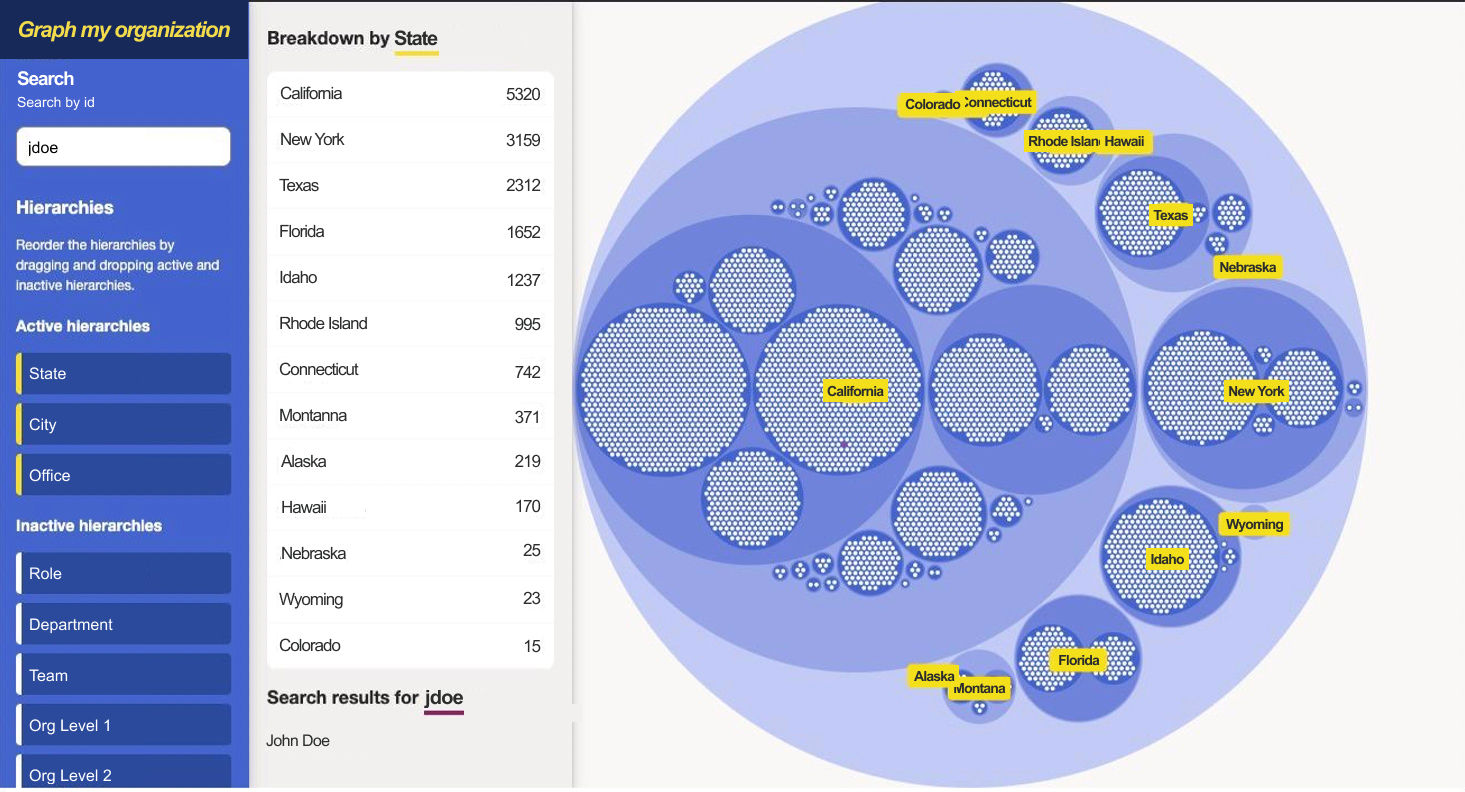Screen dimensions: 1465x792
Task: Select the State active hierarchy
Action: [x=124, y=374]
